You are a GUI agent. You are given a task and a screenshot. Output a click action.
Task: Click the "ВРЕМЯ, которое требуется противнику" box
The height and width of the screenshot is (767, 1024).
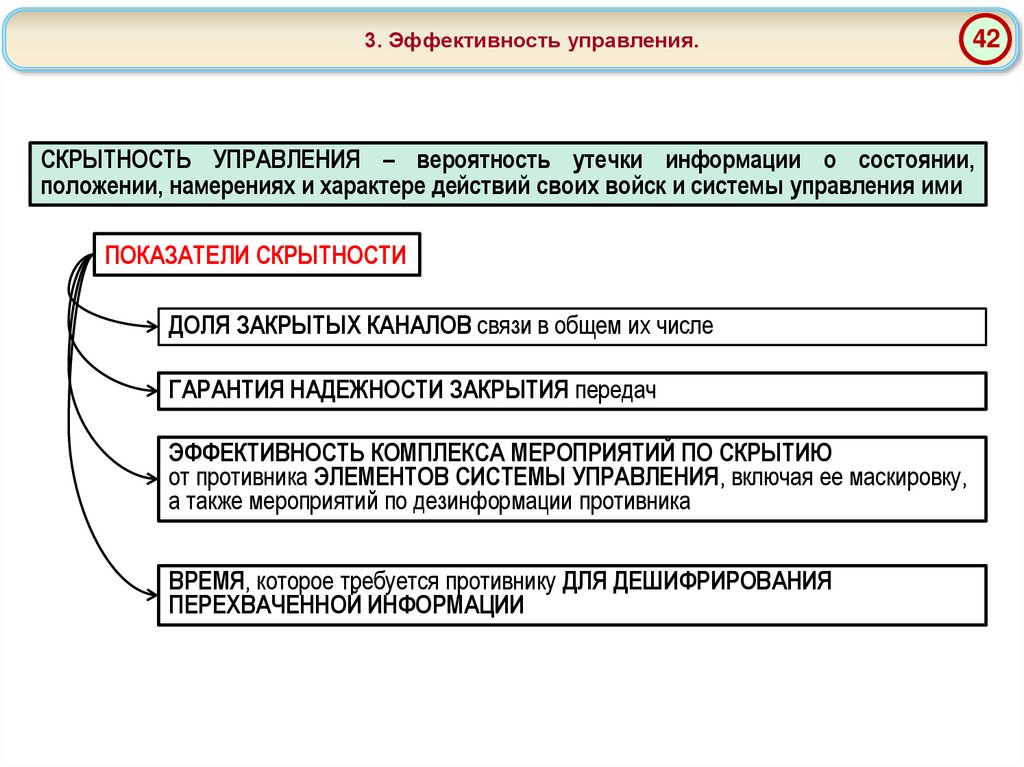pos(572,595)
